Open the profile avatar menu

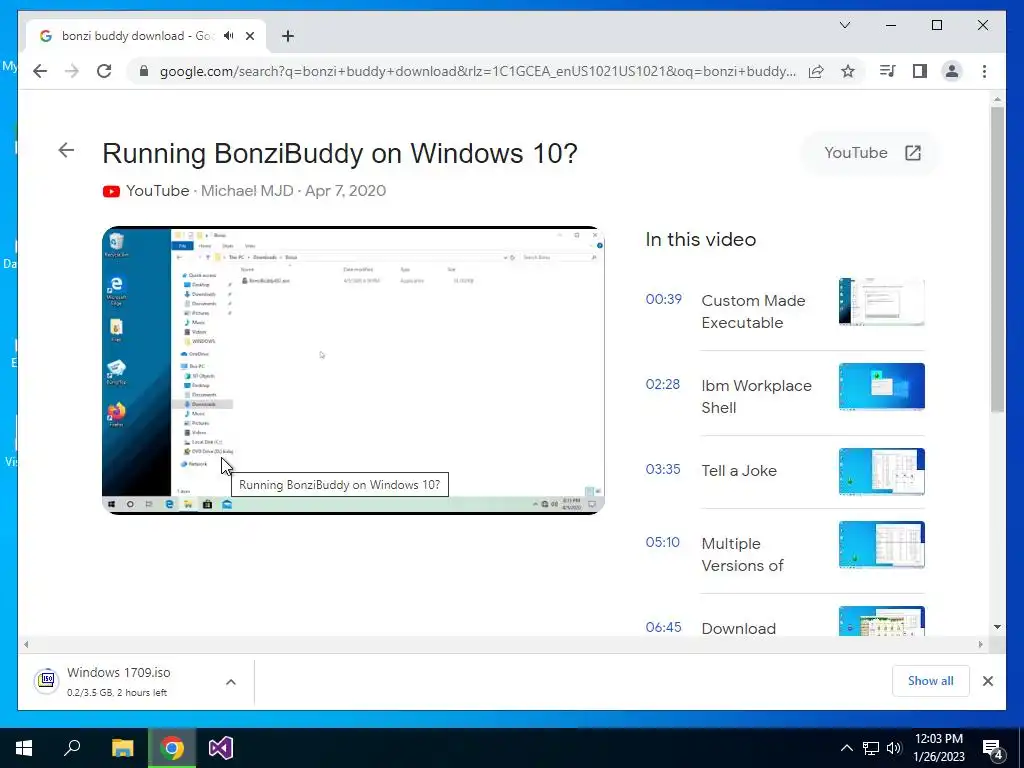point(952,71)
